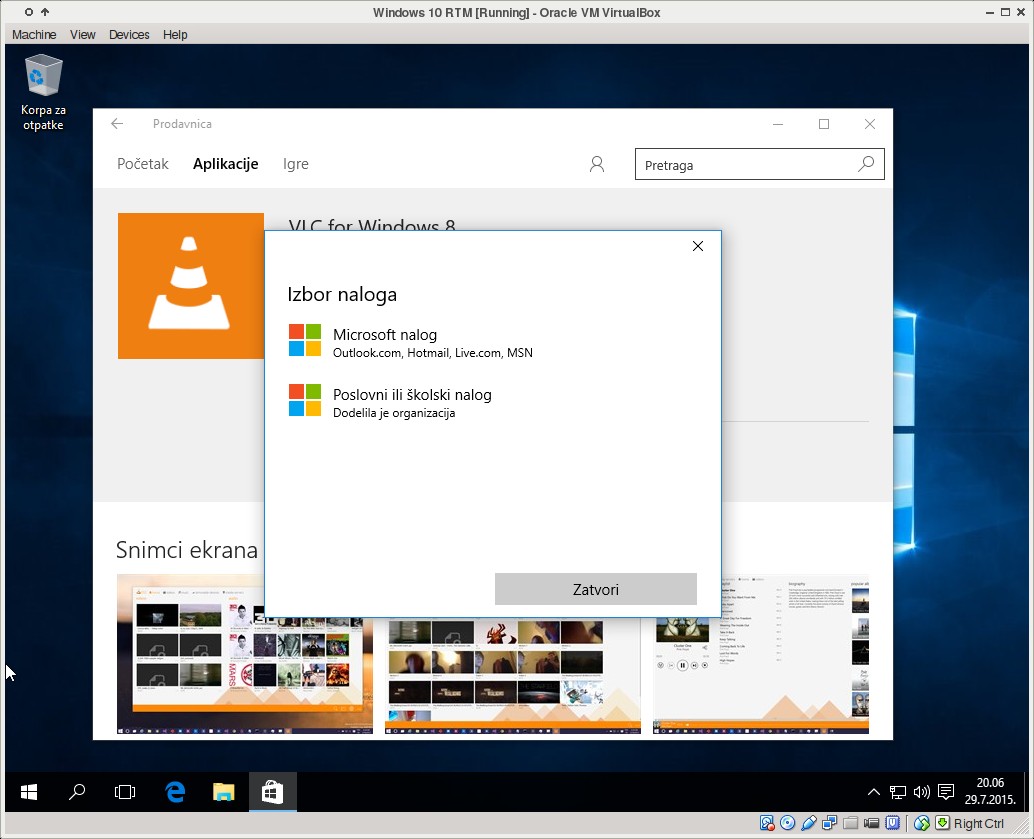Click the Snimci ekrana heading
The height and width of the screenshot is (839, 1034).
pos(187,549)
